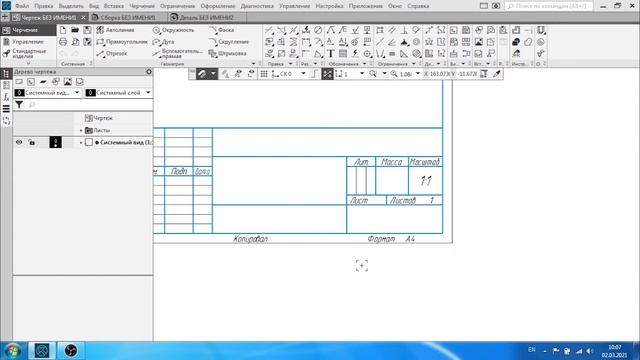The height and width of the screenshot is (360, 640).
Task: Toggle the snap magnet button
Action: click(202, 74)
